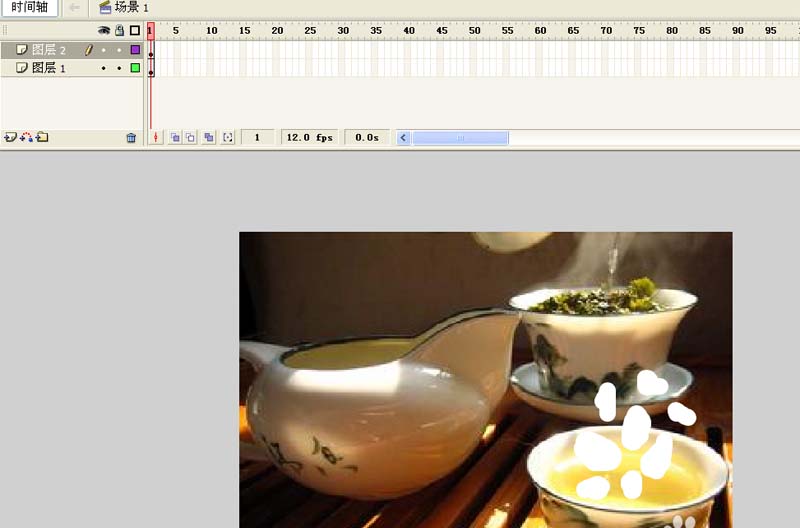
Task: Click the timeline horizontal scrollbar thumb
Action: coord(460,138)
